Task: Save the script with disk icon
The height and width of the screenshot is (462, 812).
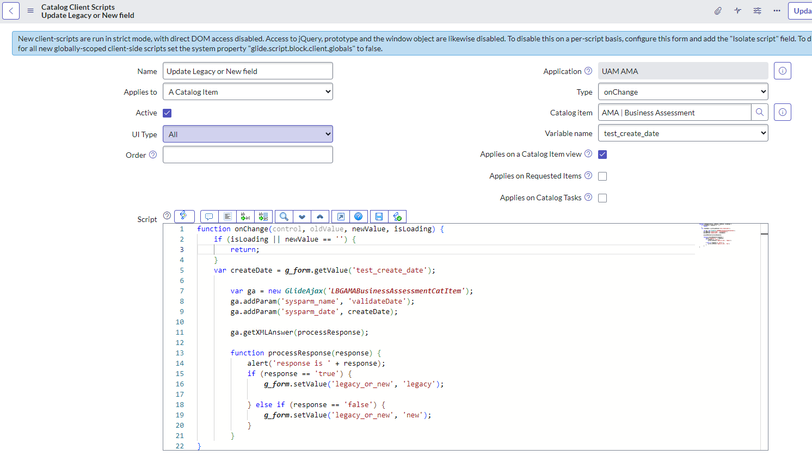Action: click(x=379, y=216)
